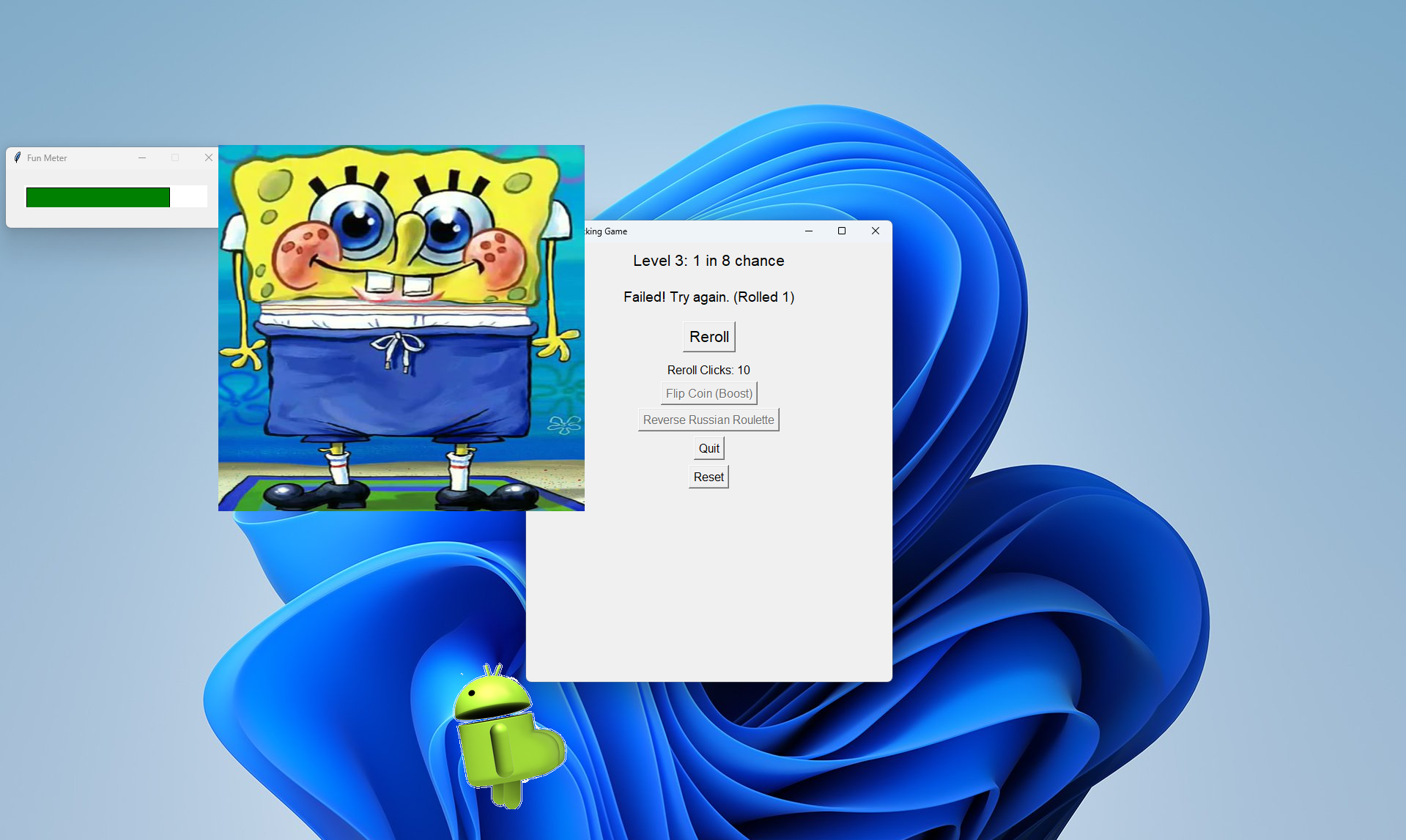Click the 'Reroll Clicks: 10' label
1406x840 pixels.
708,370
